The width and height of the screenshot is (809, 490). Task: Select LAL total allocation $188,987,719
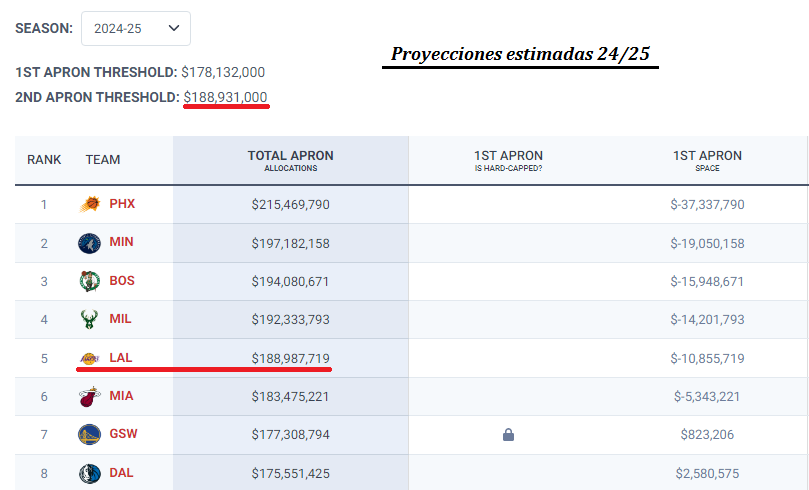click(290, 358)
